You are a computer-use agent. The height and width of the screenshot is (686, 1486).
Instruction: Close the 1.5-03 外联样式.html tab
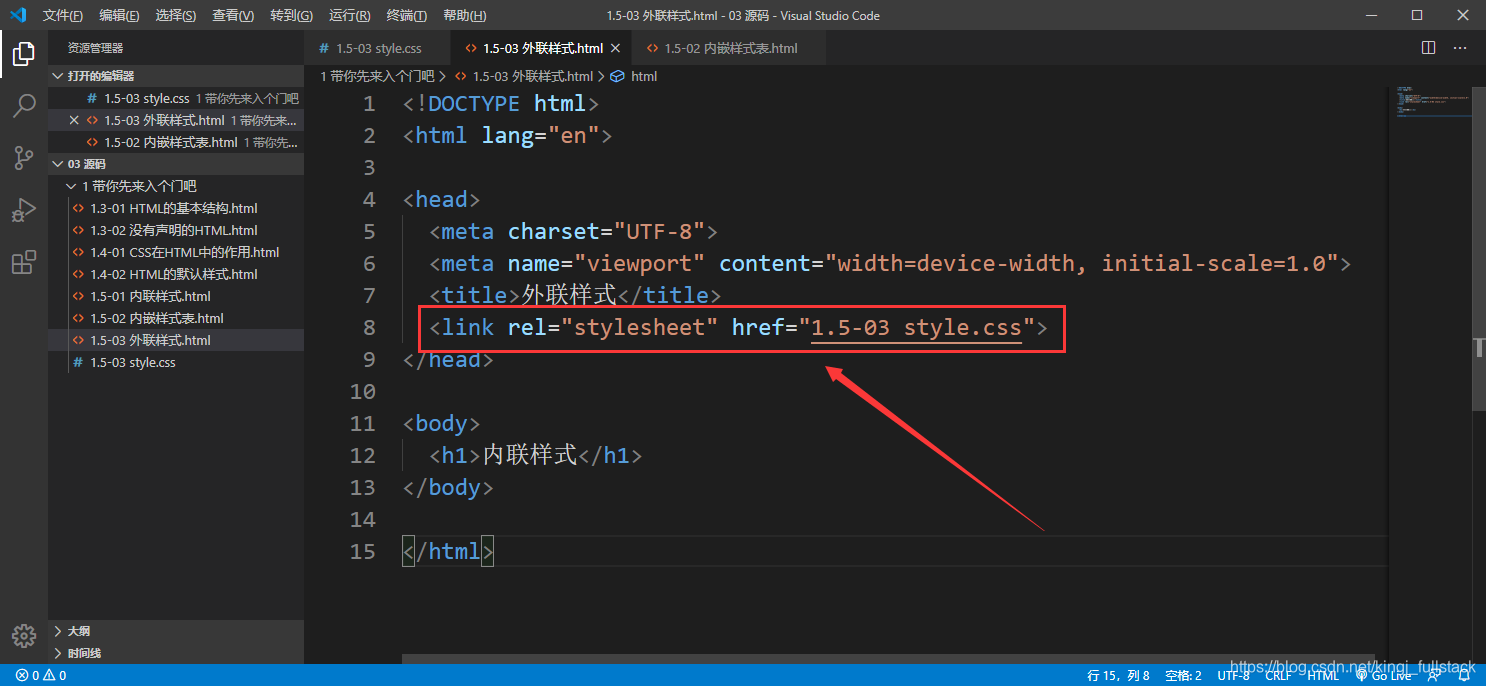(616, 48)
